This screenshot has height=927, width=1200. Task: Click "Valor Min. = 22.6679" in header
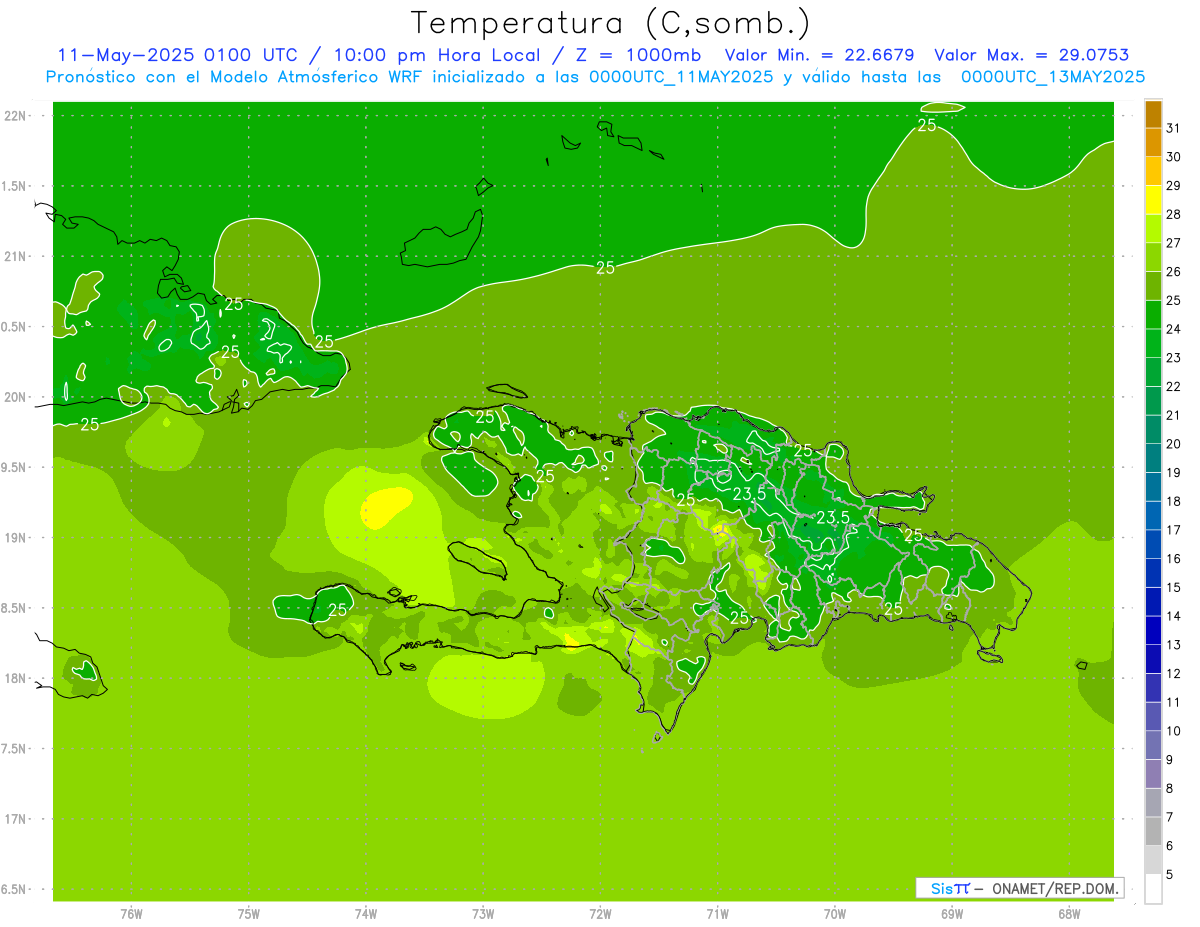click(x=819, y=55)
